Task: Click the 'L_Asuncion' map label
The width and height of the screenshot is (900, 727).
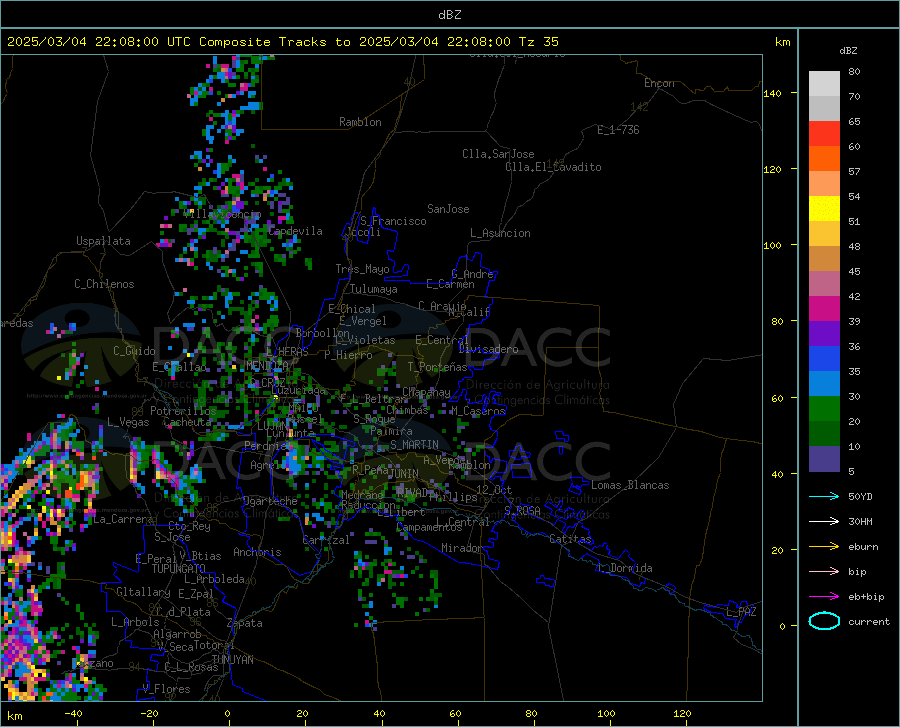Action: (x=500, y=233)
